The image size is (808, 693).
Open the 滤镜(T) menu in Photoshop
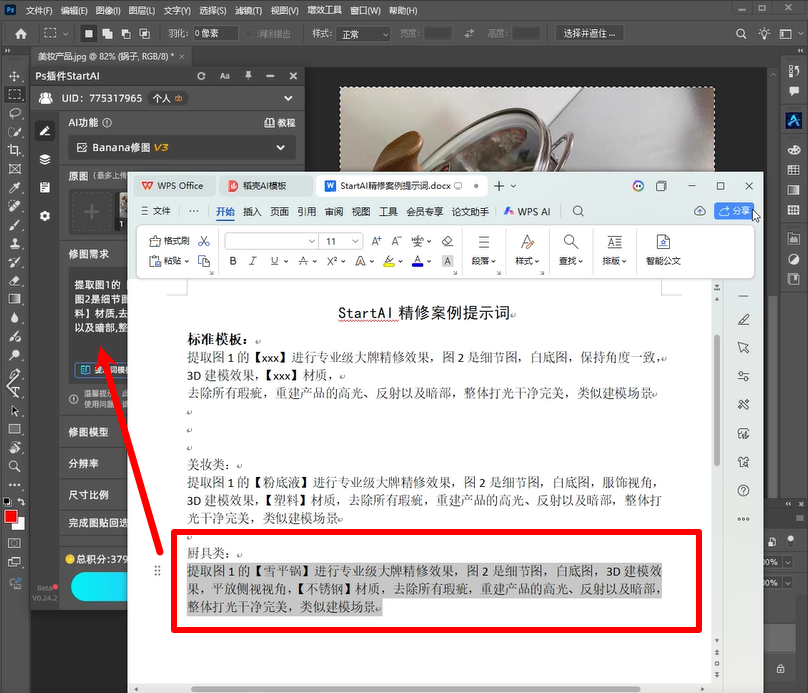point(248,10)
